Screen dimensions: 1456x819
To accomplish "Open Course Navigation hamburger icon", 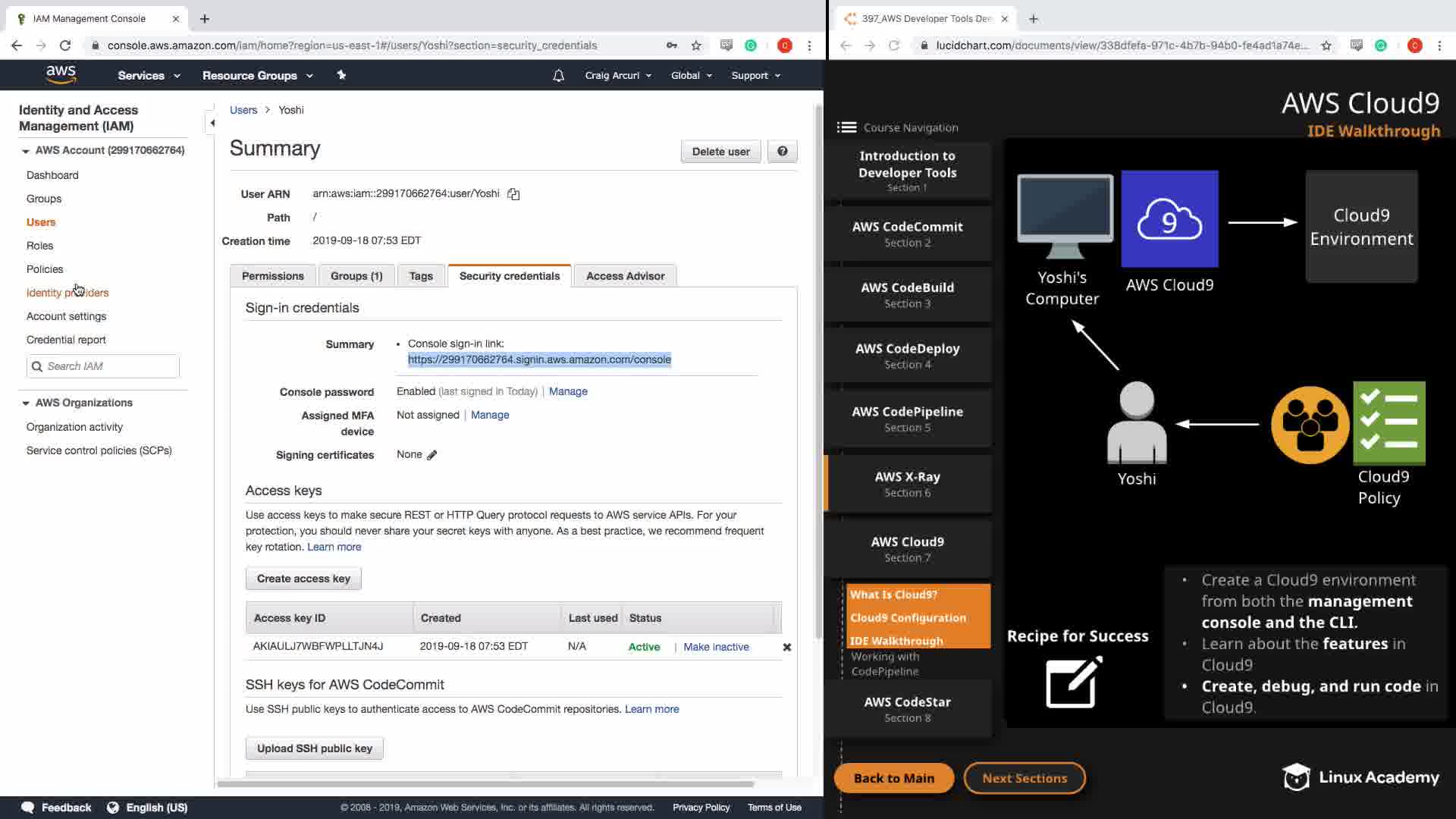I will 846,127.
